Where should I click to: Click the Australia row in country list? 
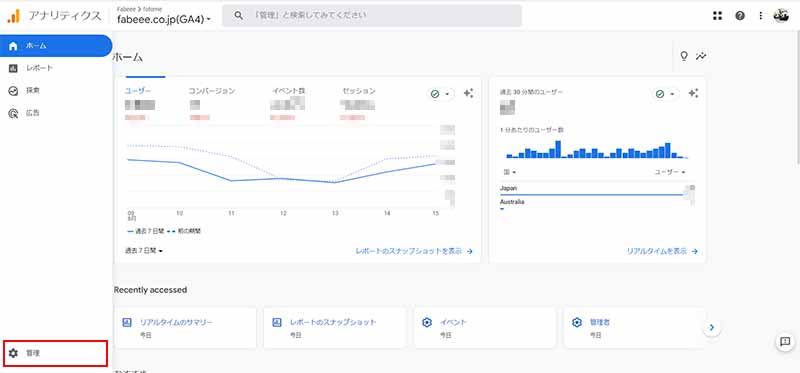[597, 204]
